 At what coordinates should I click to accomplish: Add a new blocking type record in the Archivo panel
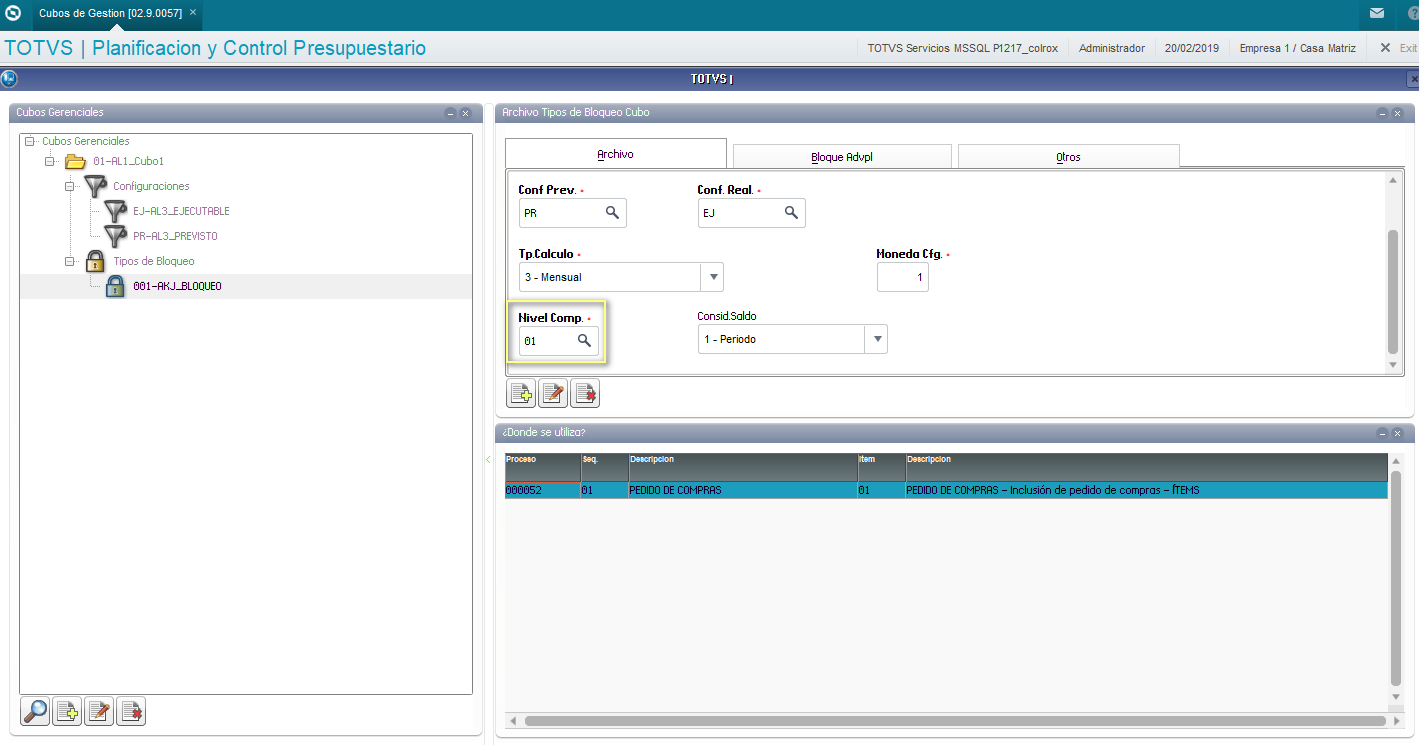click(x=521, y=394)
